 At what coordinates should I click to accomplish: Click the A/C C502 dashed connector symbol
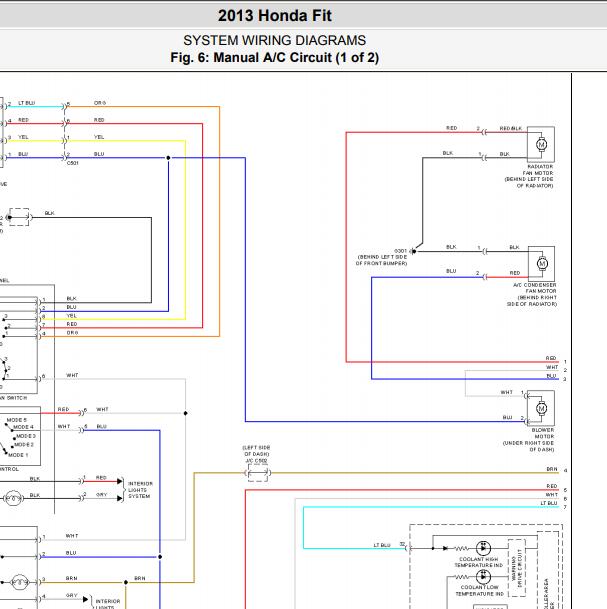pos(257,473)
